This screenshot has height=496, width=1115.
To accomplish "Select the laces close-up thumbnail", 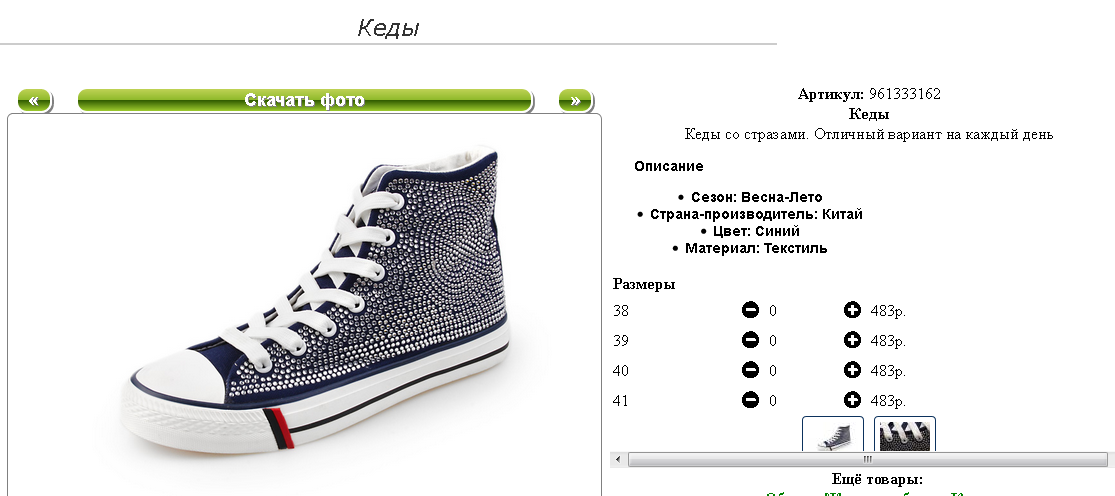I will 905,433.
